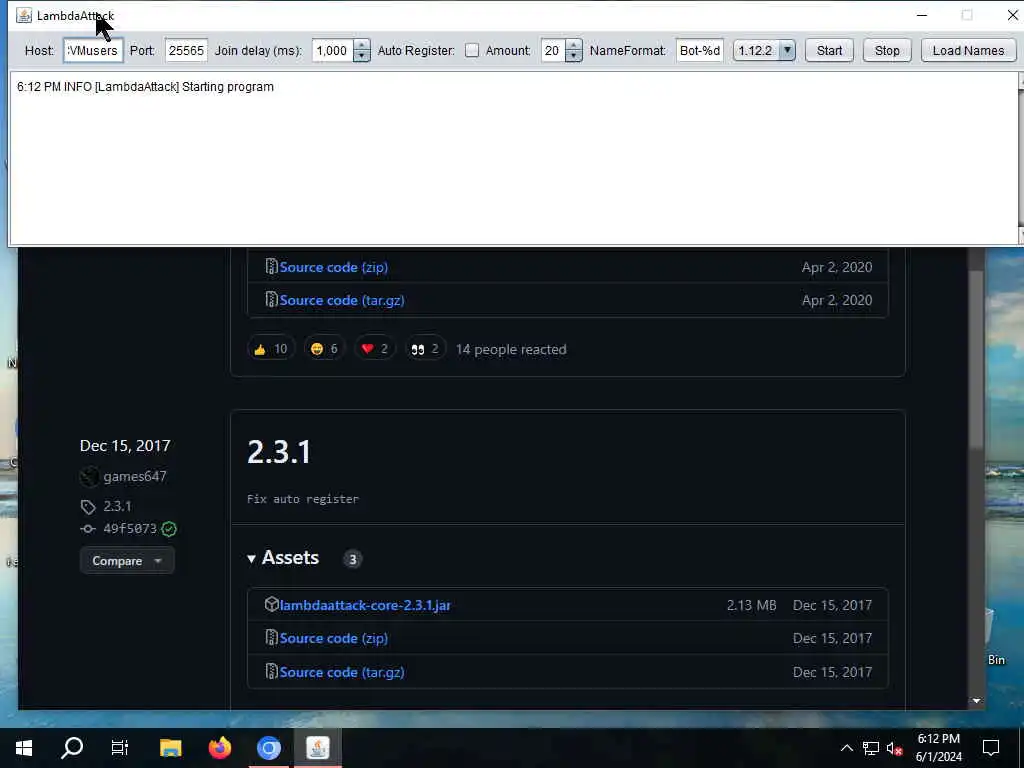This screenshot has height=768, width=1024.
Task: Click the green verified check badge
Action: click(169, 529)
